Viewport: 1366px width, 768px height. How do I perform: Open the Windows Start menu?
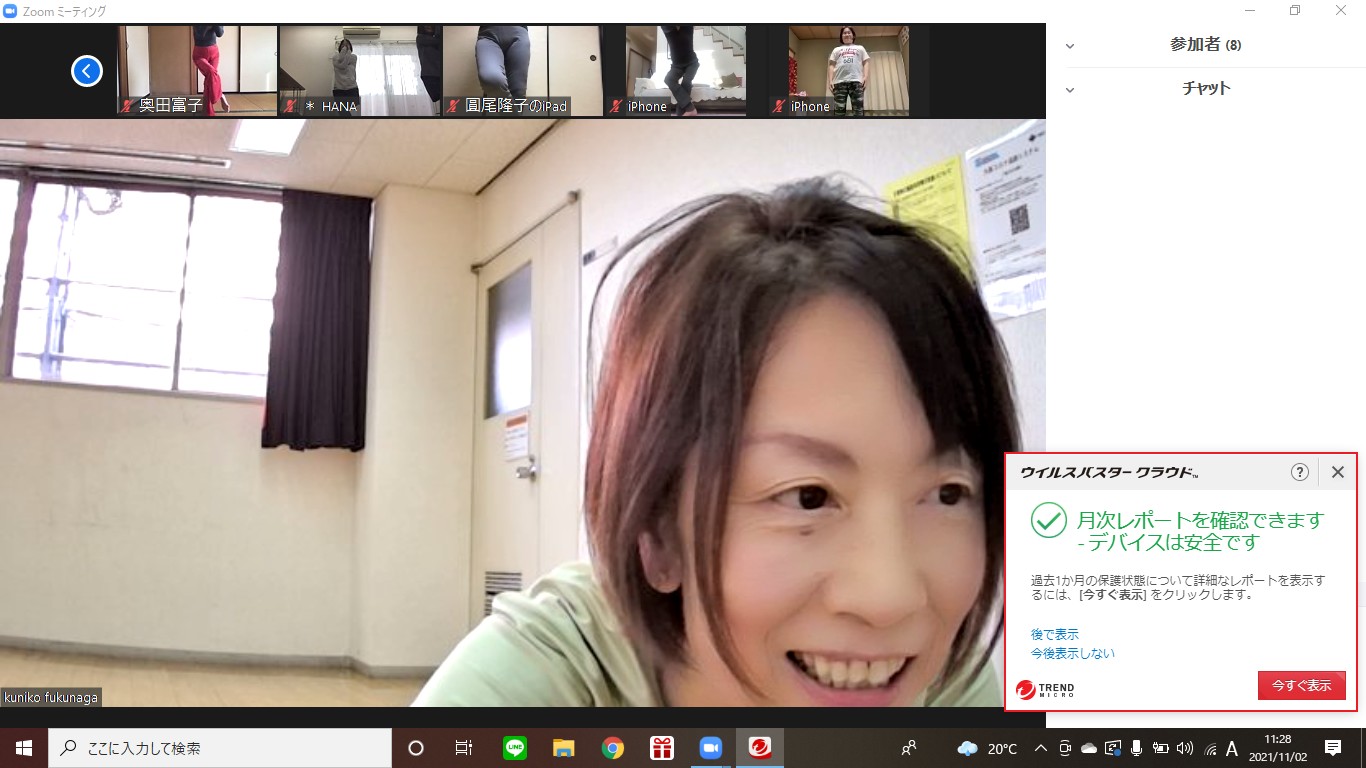24,748
